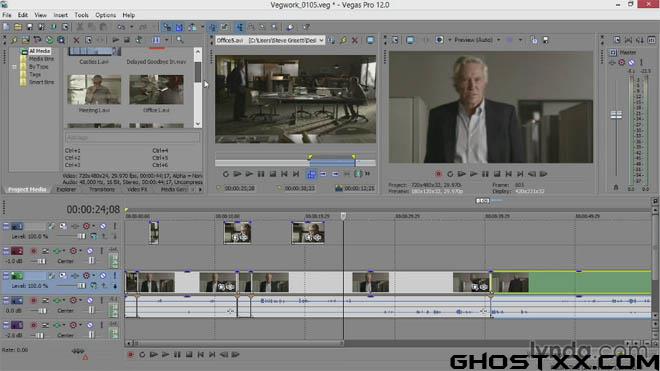
Task: Toggle Enable Snapping in the main toolbar
Action: 167,27
